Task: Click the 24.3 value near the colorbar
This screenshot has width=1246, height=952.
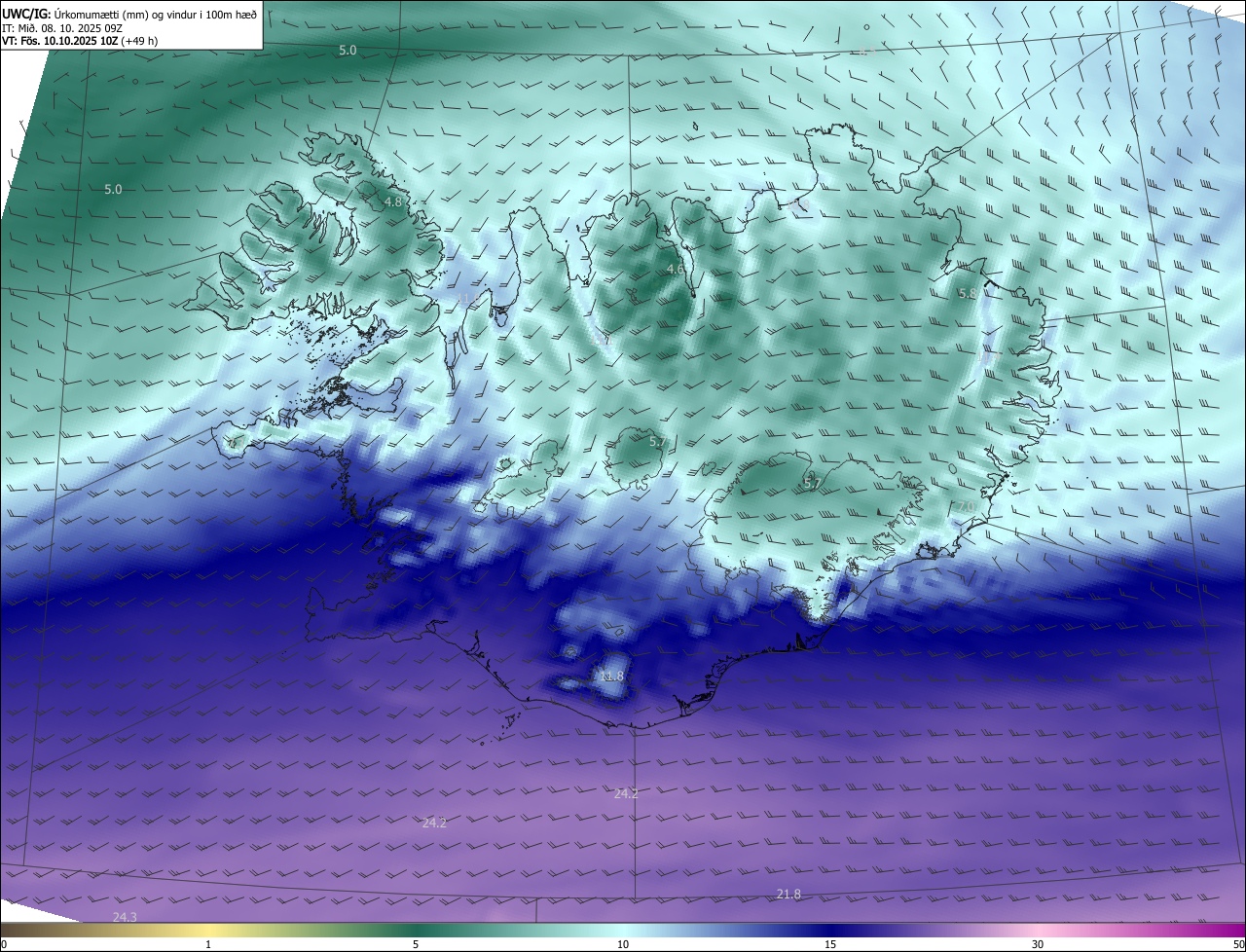Action: pyautogui.click(x=125, y=917)
